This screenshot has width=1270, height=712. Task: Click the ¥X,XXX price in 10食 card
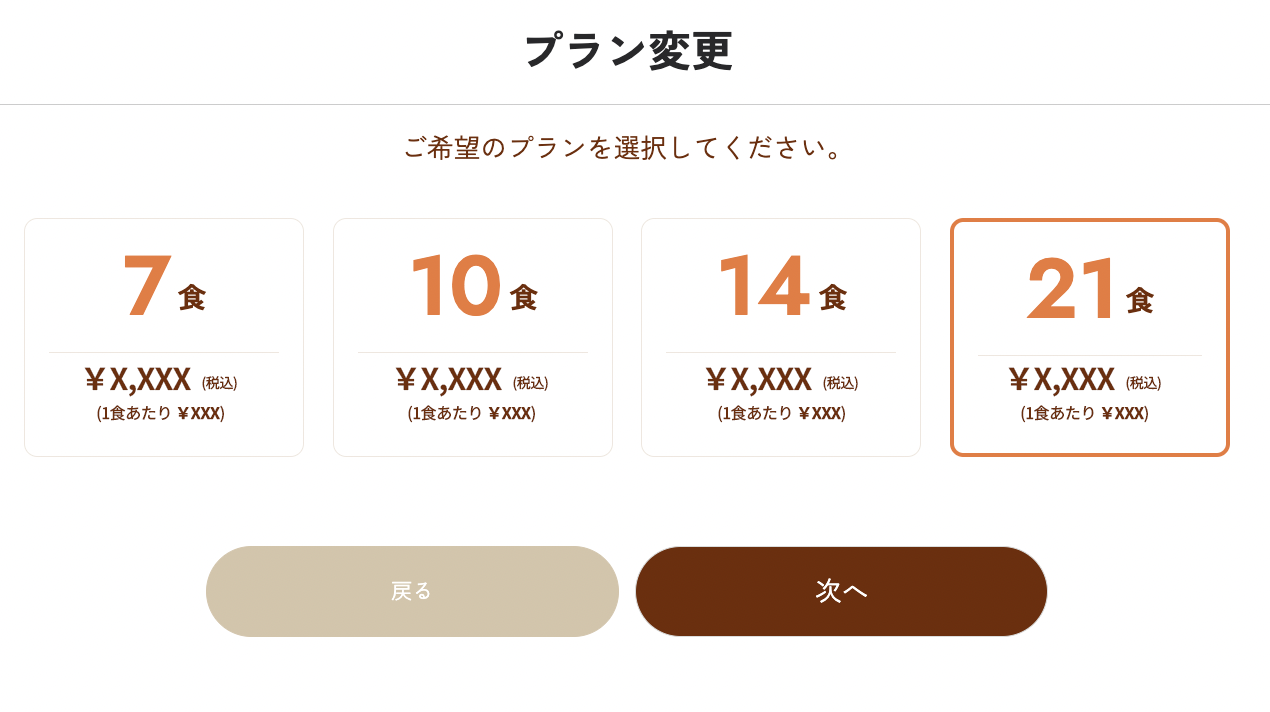pyautogui.click(x=448, y=380)
